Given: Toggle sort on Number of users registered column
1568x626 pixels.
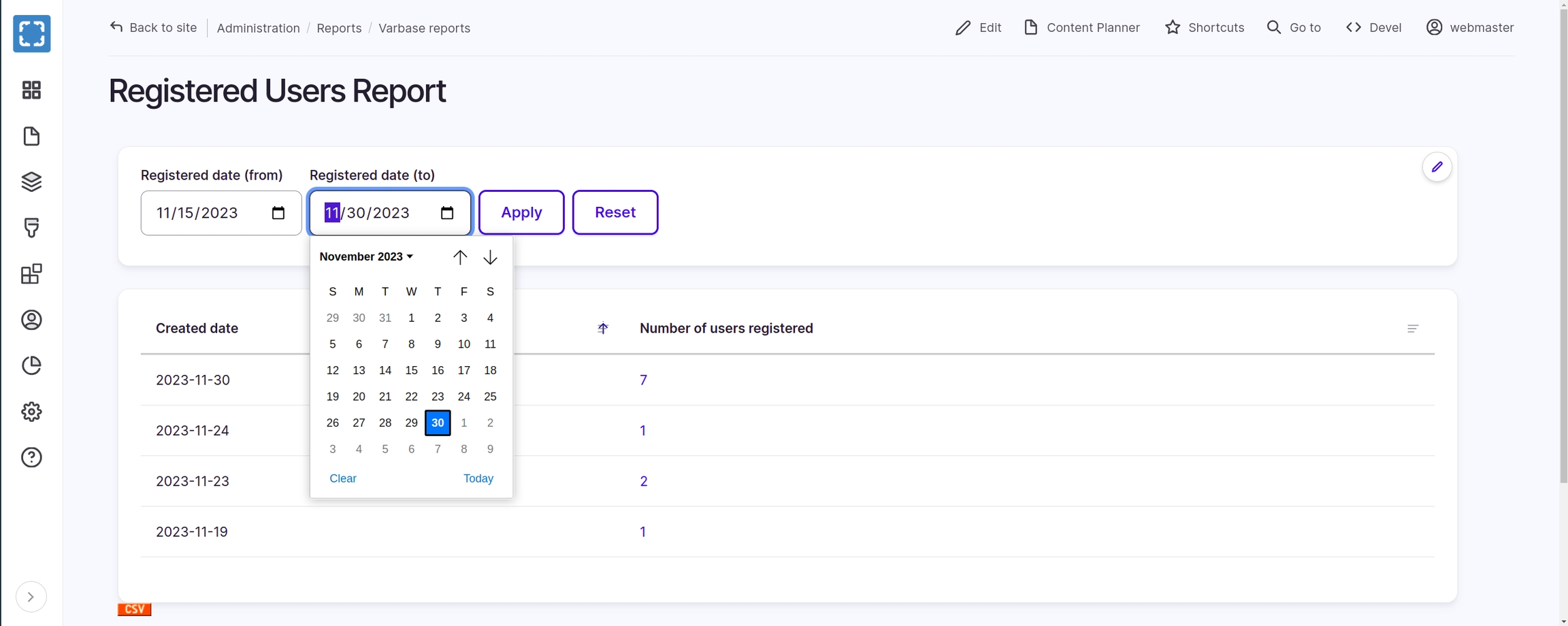Looking at the screenshot, I should coord(1412,329).
